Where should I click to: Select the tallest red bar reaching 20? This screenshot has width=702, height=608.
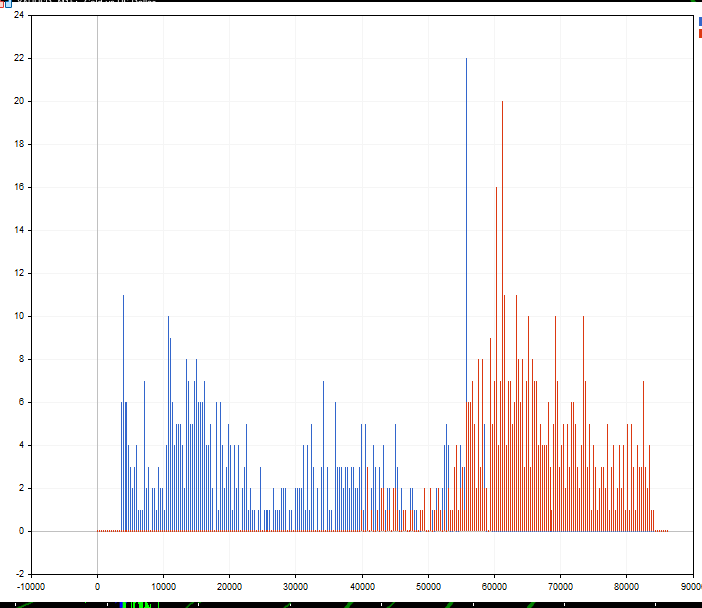coord(502,316)
